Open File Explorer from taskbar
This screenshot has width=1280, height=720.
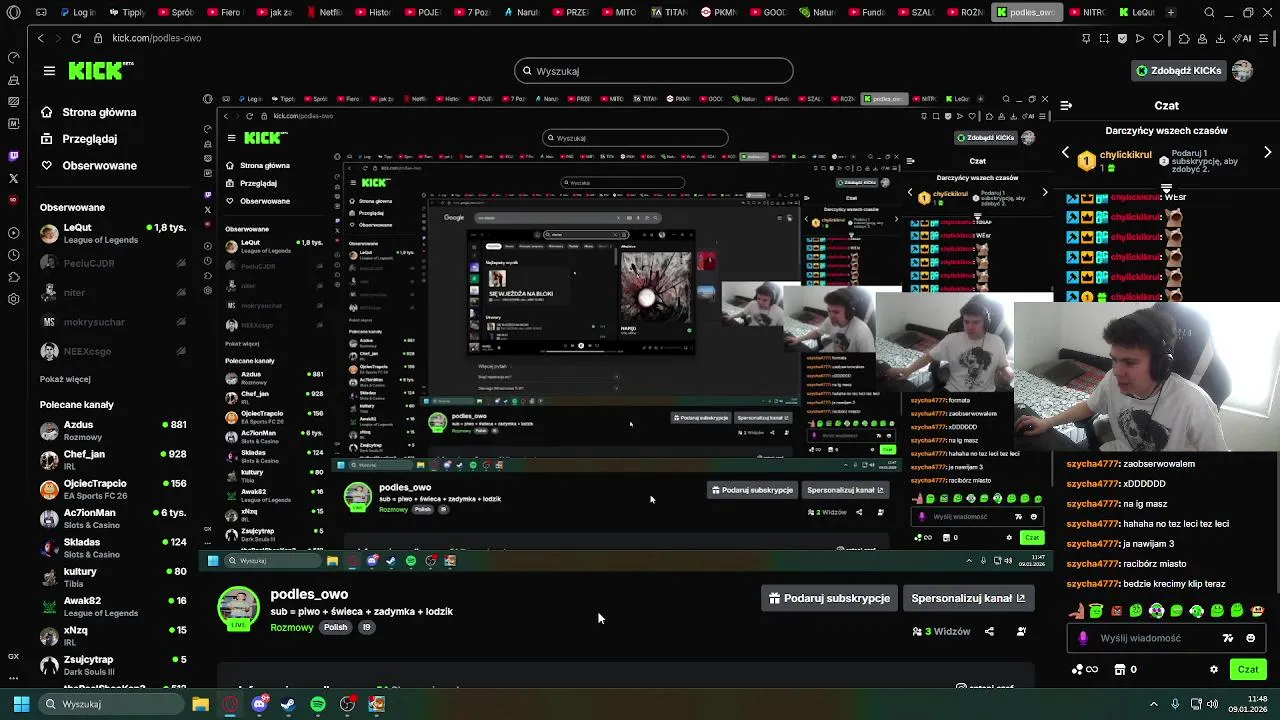(201, 704)
